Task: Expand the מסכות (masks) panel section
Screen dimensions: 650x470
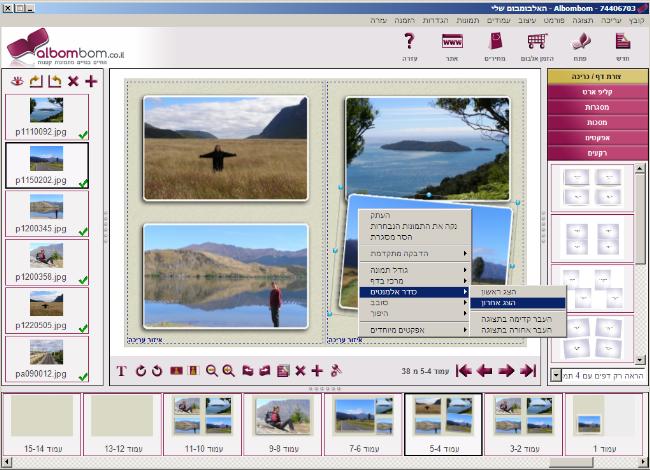Action: [x=596, y=122]
